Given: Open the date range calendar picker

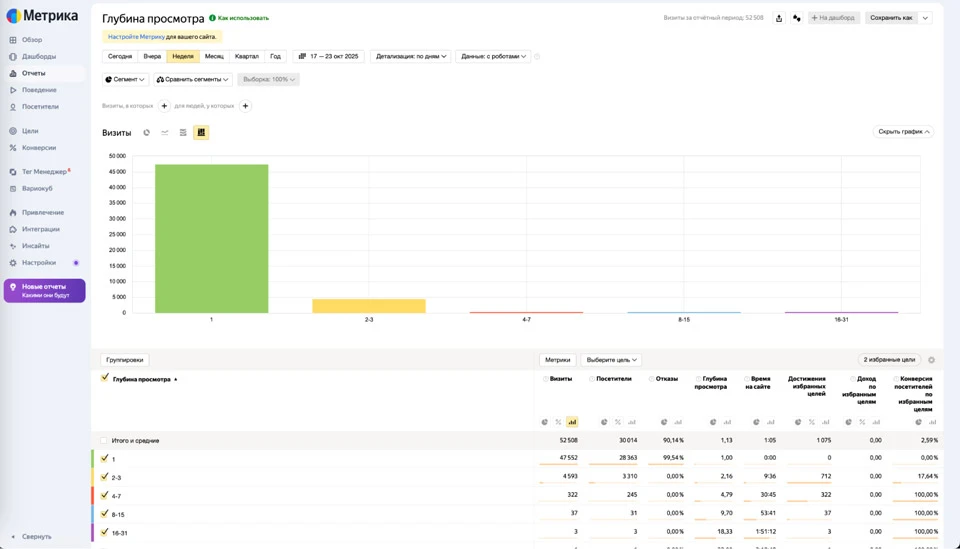Looking at the screenshot, I should [328, 56].
